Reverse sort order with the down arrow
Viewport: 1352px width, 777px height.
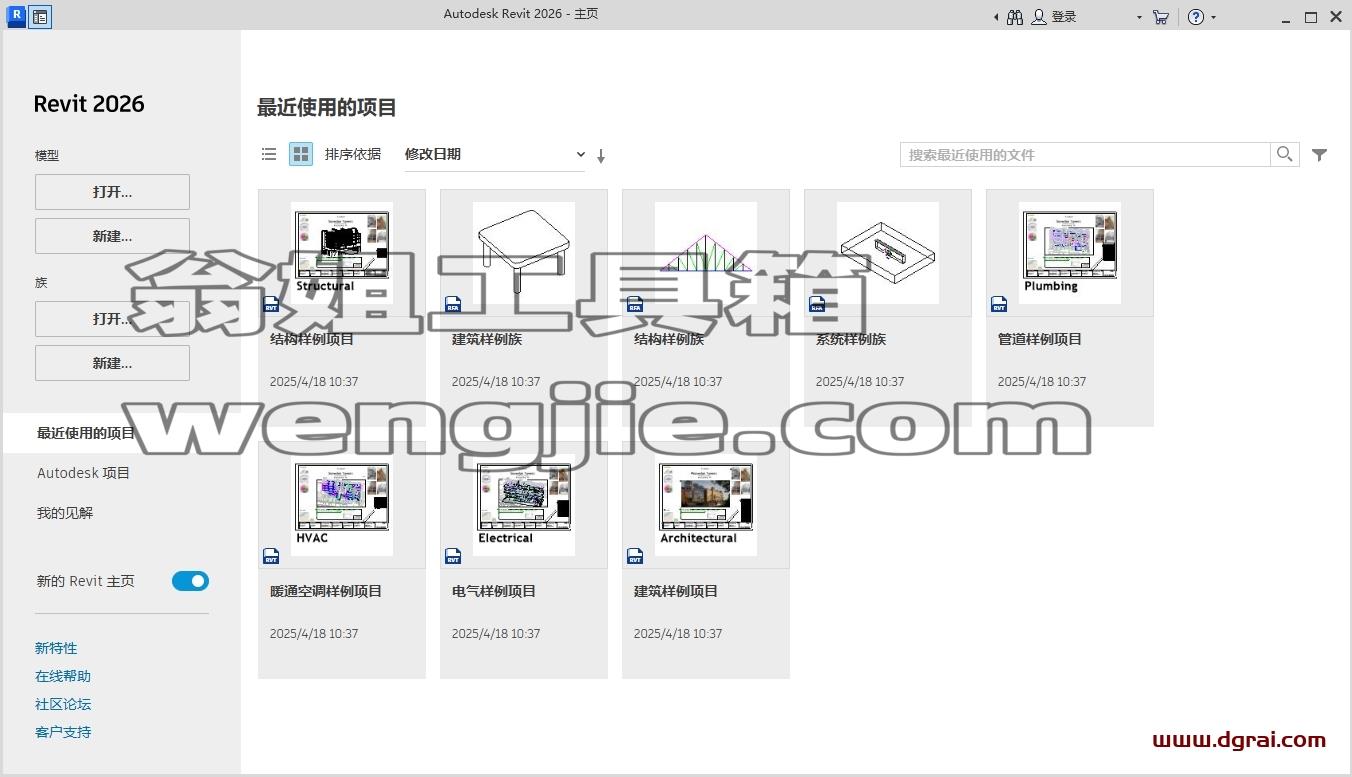coord(601,155)
